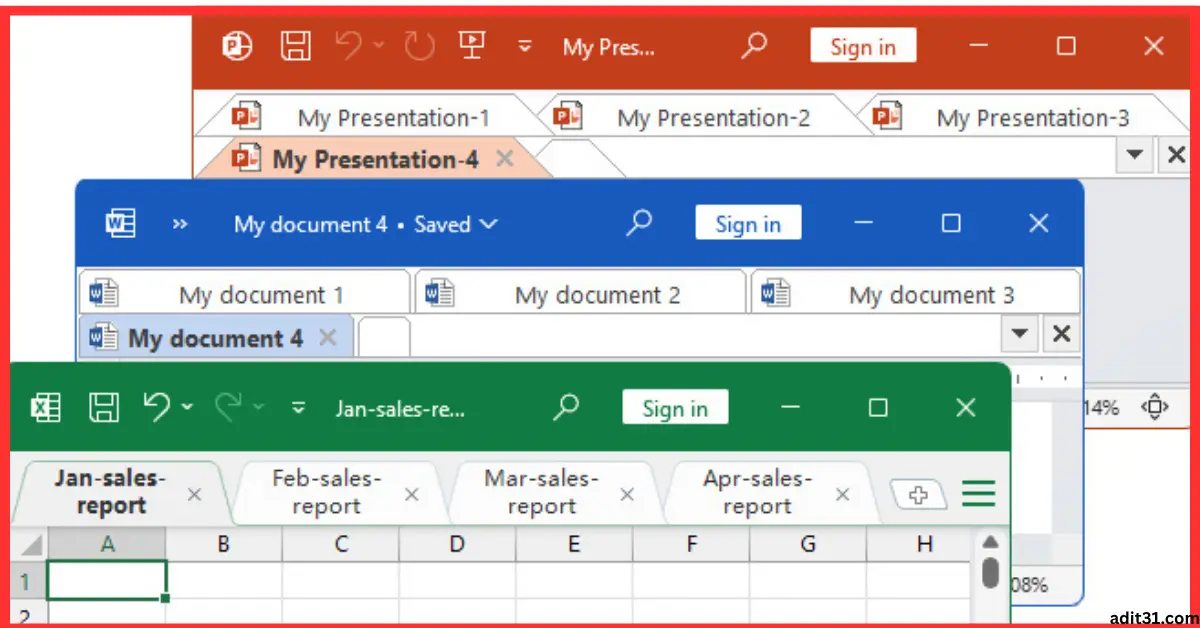Click Sign in in the PowerPoint window
The image size is (1200, 628).
coord(863,46)
